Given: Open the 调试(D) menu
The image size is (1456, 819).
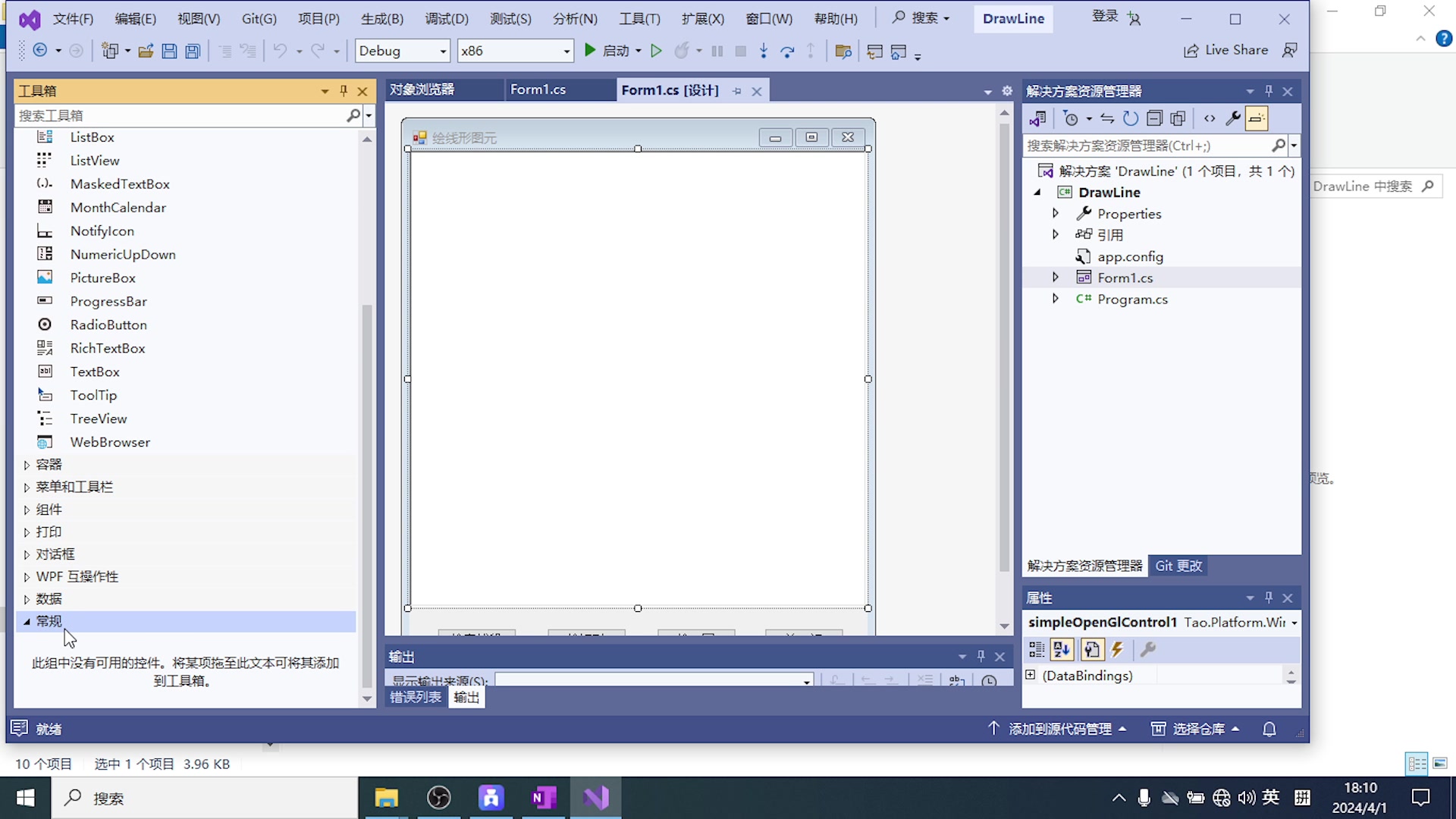Looking at the screenshot, I should [x=446, y=19].
